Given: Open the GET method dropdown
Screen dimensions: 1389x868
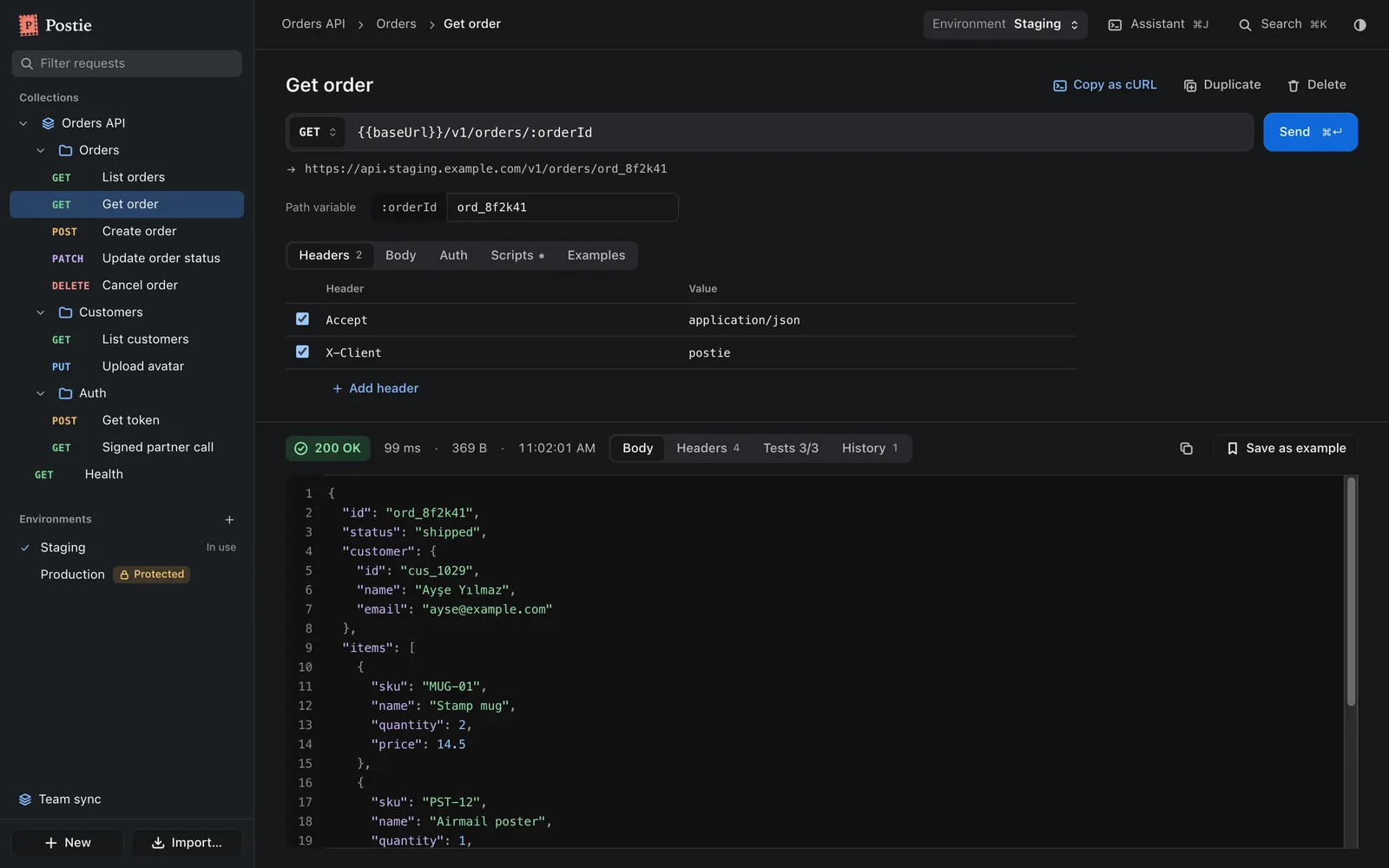Looking at the screenshot, I should click(317, 132).
